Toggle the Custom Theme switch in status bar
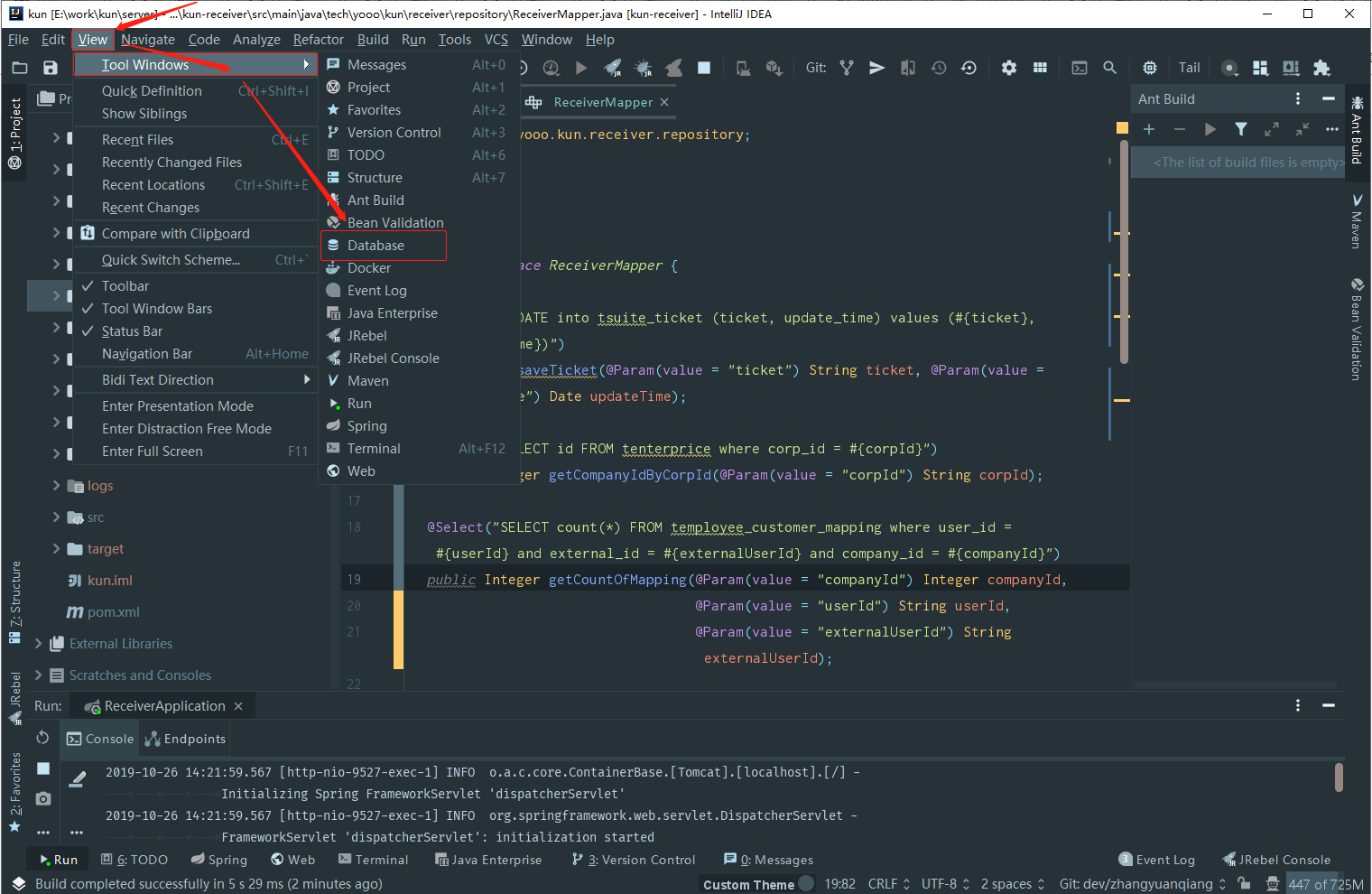This screenshot has height=894, width=1372. pyautogui.click(x=806, y=884)
